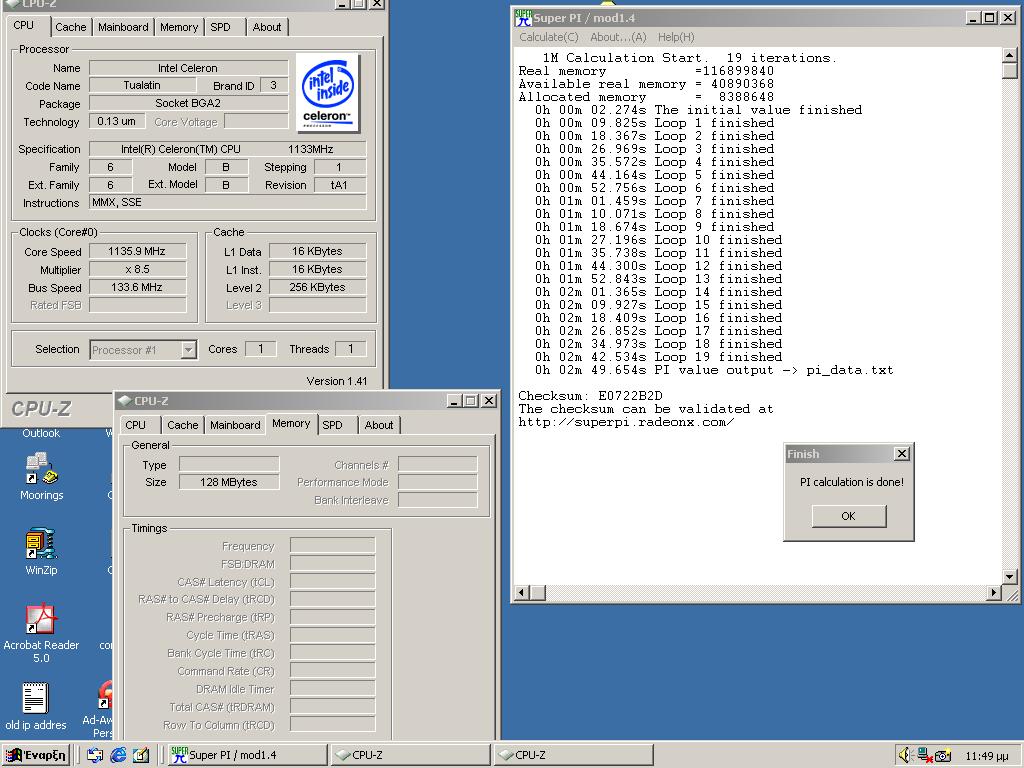Viewport: 1024px width, 768px height.
Task: Click the camera capture tray icon
Action: click(943, 756)
